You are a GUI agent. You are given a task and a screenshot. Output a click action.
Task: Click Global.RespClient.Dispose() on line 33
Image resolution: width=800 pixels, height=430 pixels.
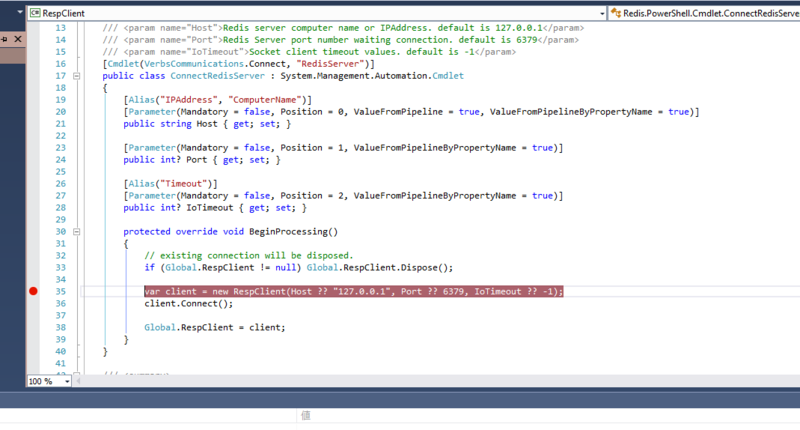pyautogui.click(x=379, y=268)
